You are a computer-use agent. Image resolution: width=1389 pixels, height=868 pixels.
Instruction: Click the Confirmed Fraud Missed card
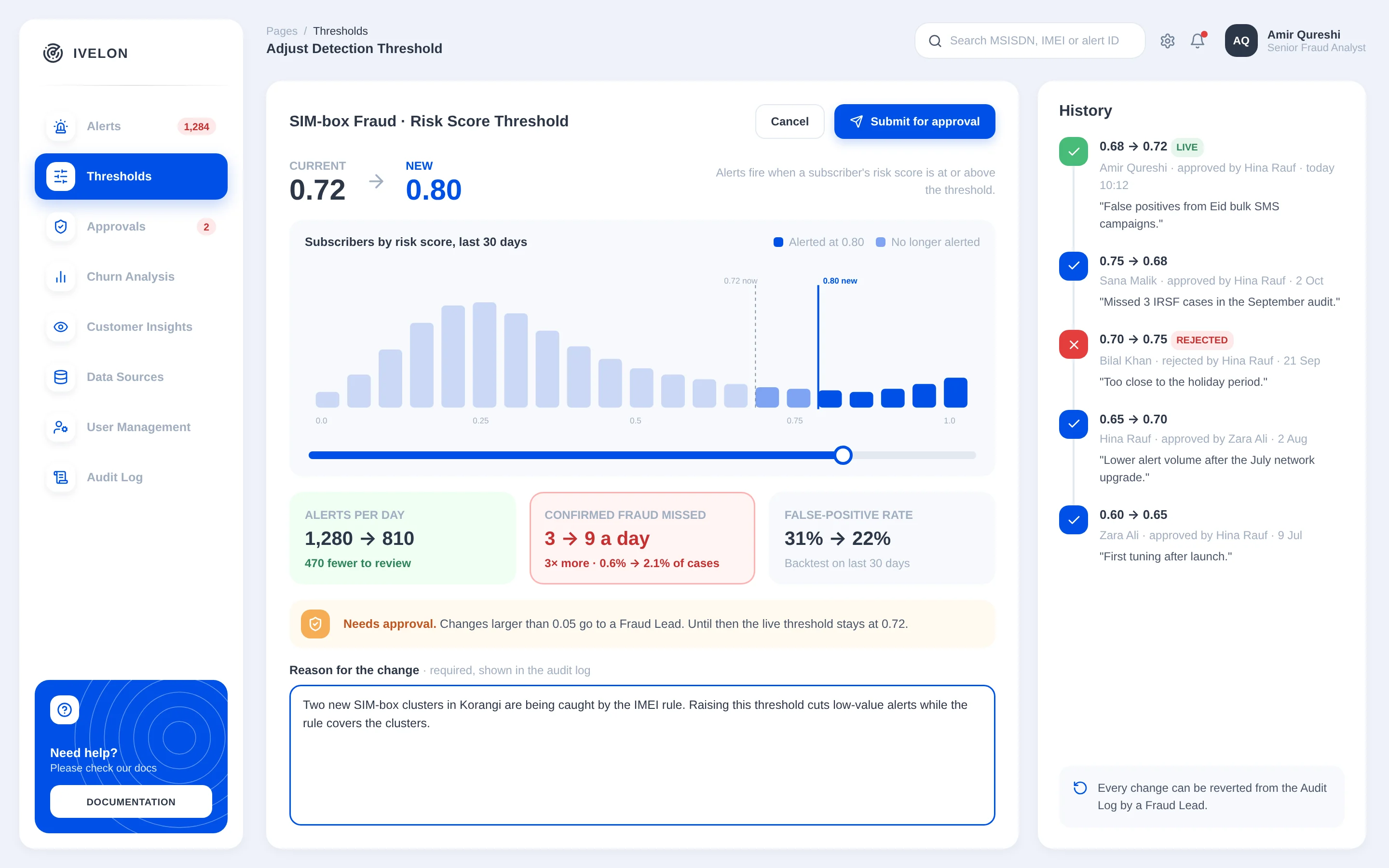pyautogui.click(x=642, y=538)
